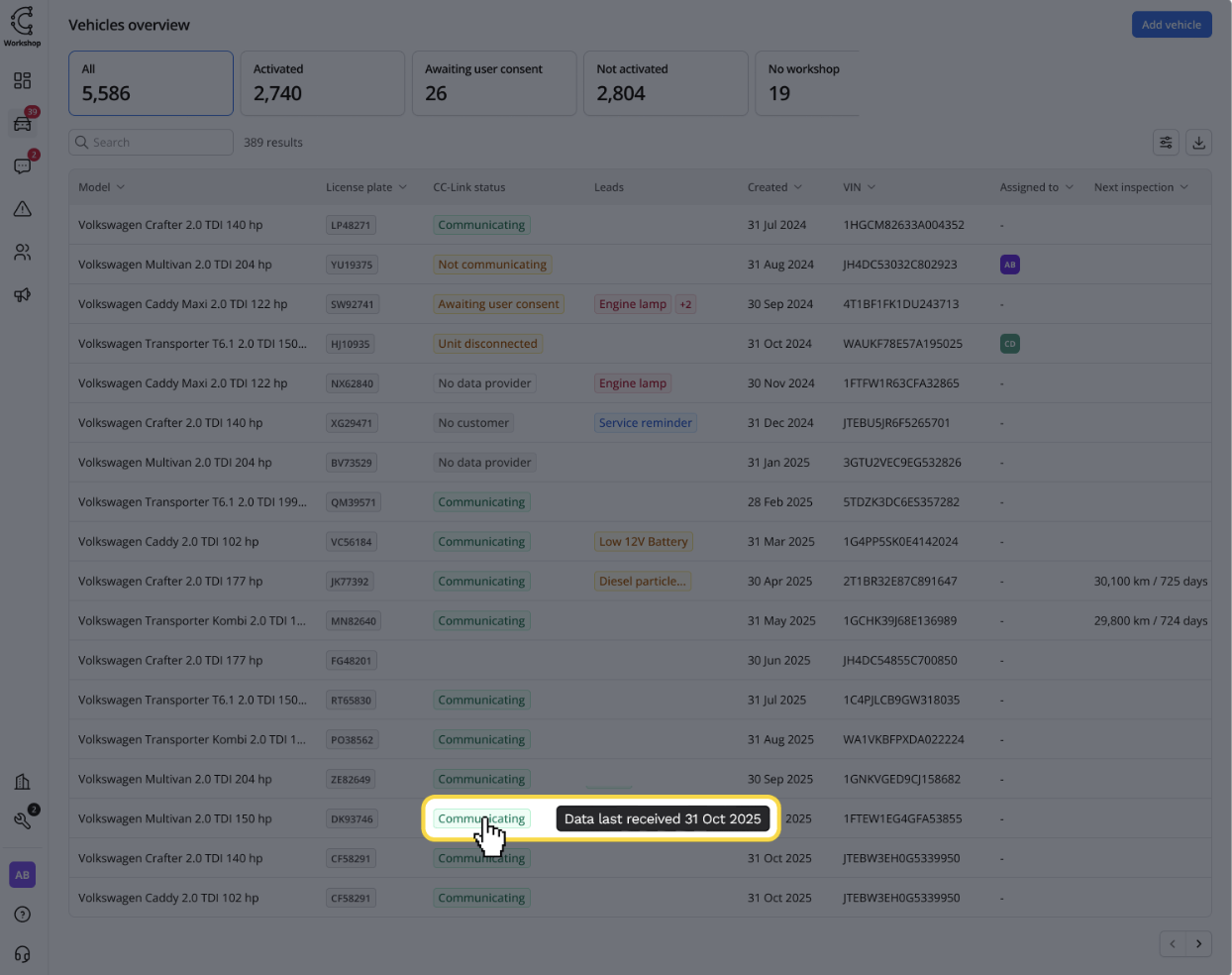Open the dashboard grid icon in sidebar
The height and width of the screenshot is (975, 1232).
coord(22,81)
